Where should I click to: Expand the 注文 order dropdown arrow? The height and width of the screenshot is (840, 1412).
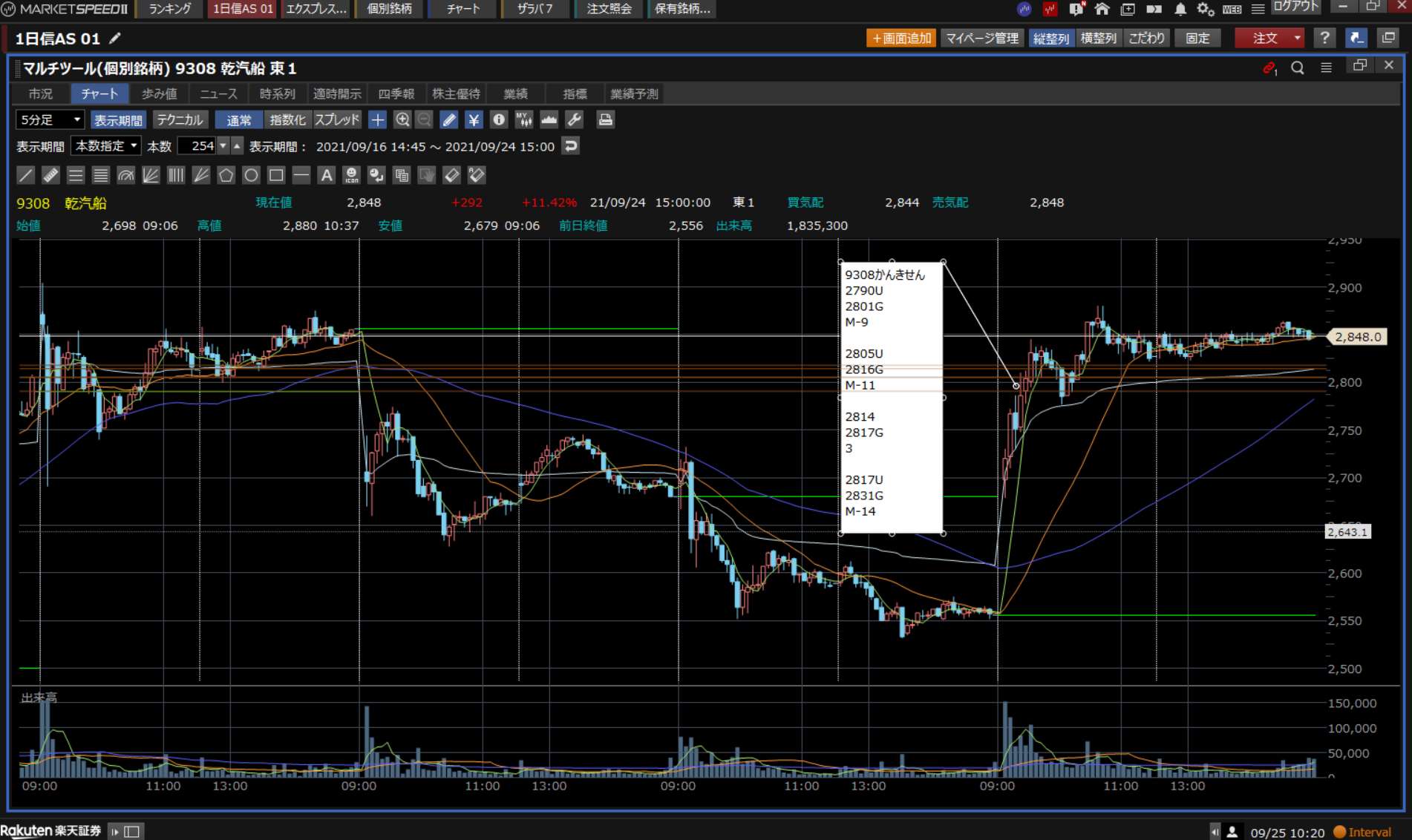(1297, 38)
